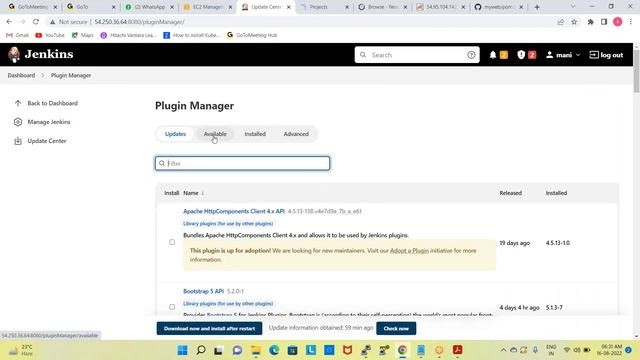Click the Installed column header
This screenshot has width=640, height=360.
coord(556,193)
